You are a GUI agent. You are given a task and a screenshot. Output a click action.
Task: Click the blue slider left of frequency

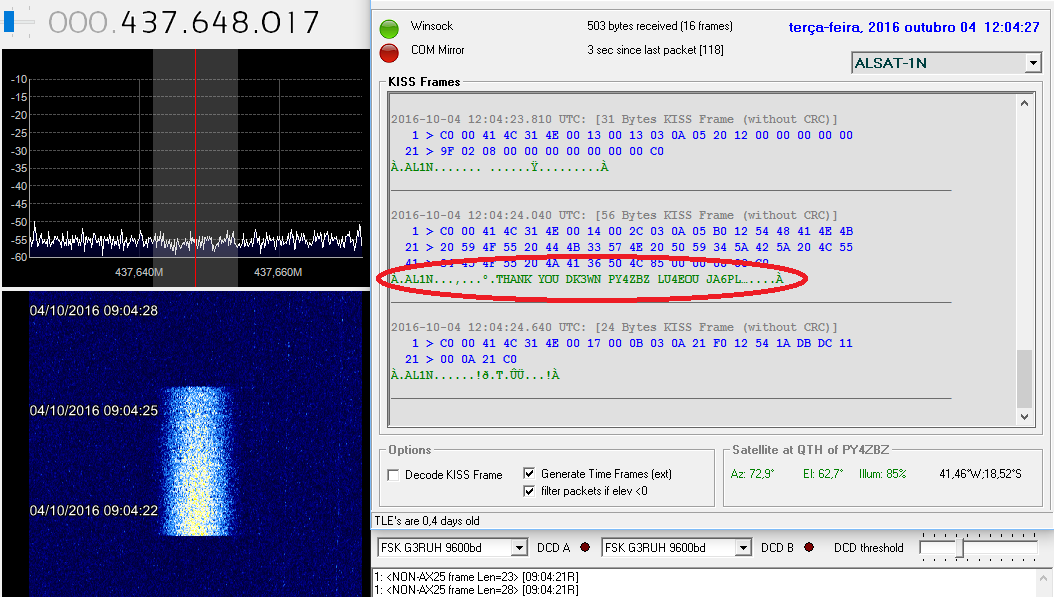tap(12, 21)
